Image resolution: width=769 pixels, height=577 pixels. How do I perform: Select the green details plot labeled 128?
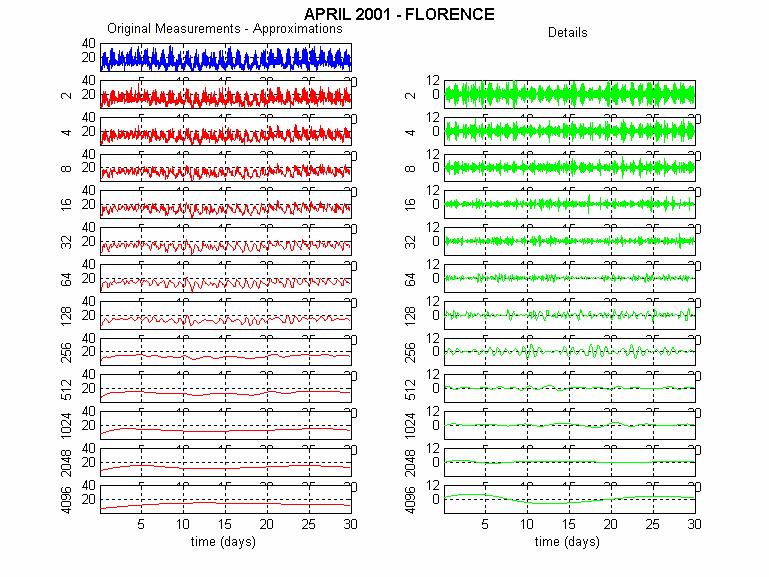click(x=570, y=315)
